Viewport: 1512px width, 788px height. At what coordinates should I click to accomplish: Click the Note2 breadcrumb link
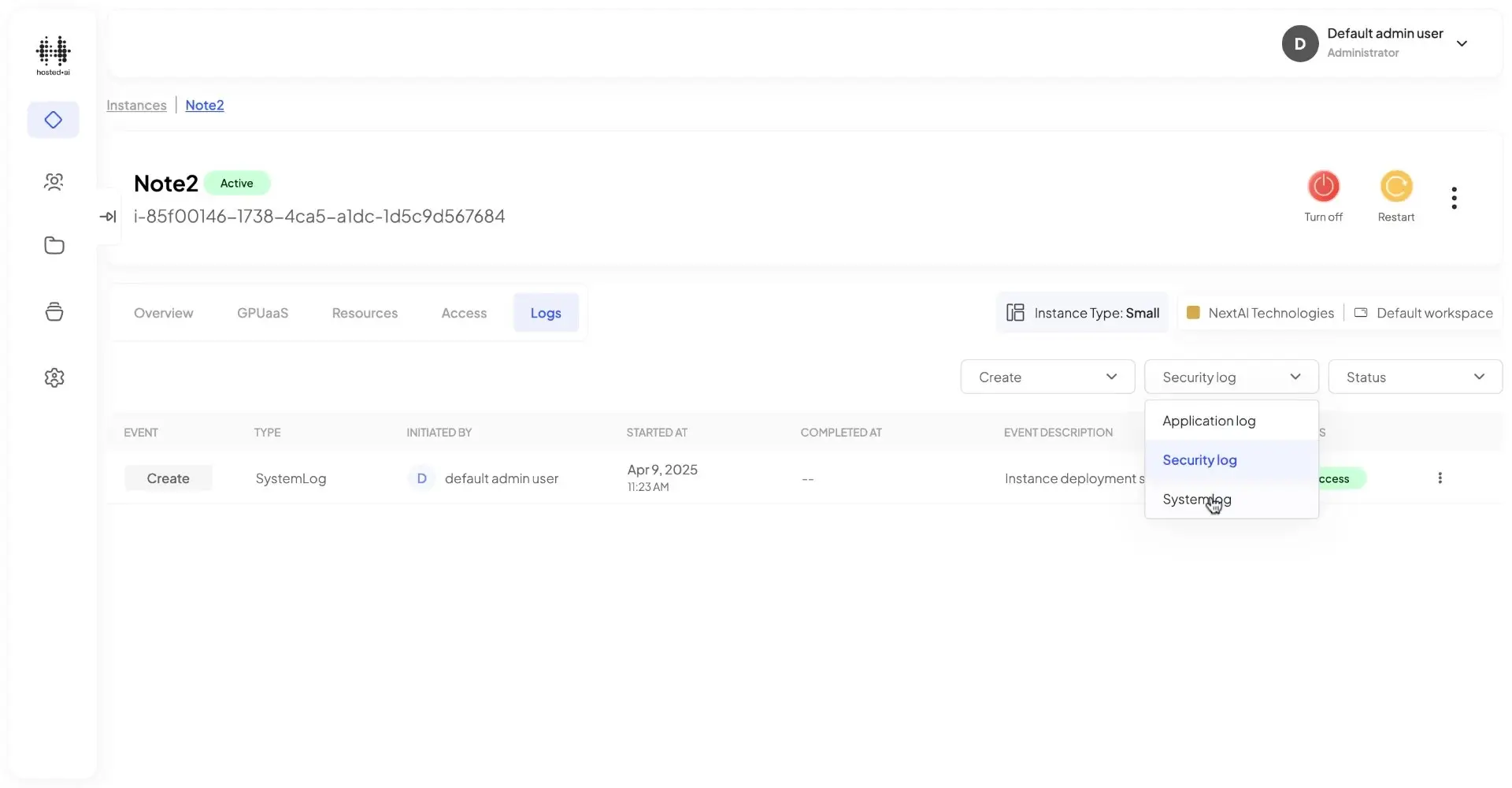click(204, 105)
